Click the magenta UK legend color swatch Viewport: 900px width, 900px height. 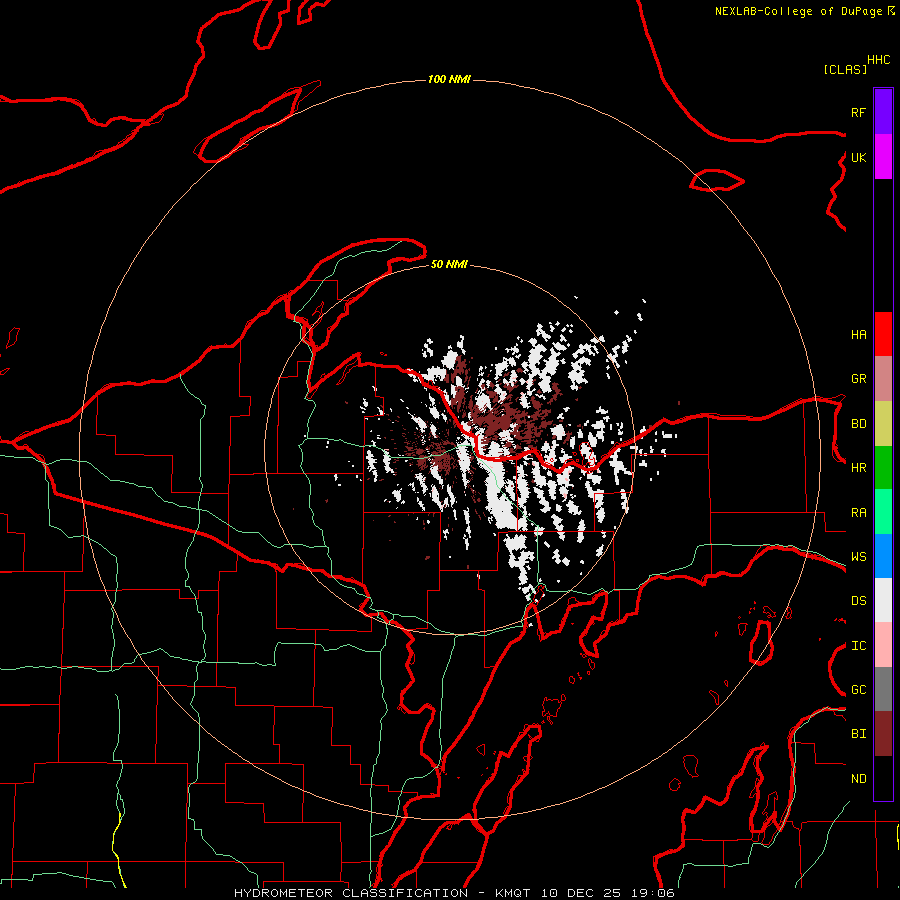883,157
